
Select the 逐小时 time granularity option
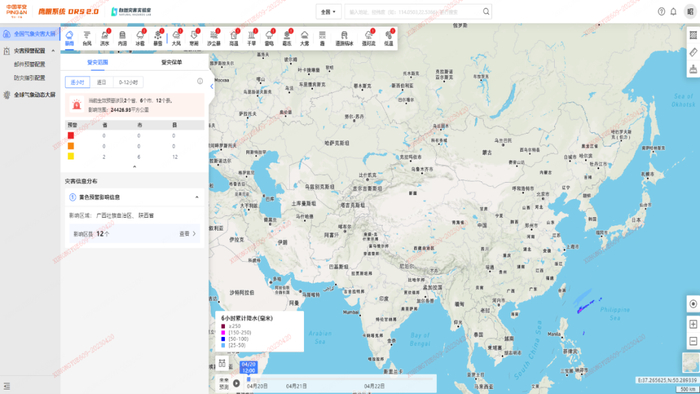pos(77,82)
